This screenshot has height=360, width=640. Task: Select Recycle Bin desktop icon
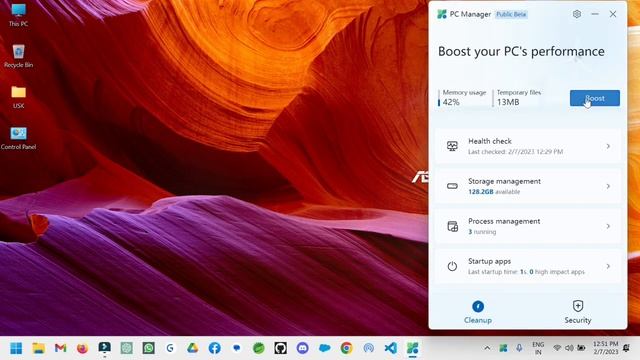coord(18,56)
